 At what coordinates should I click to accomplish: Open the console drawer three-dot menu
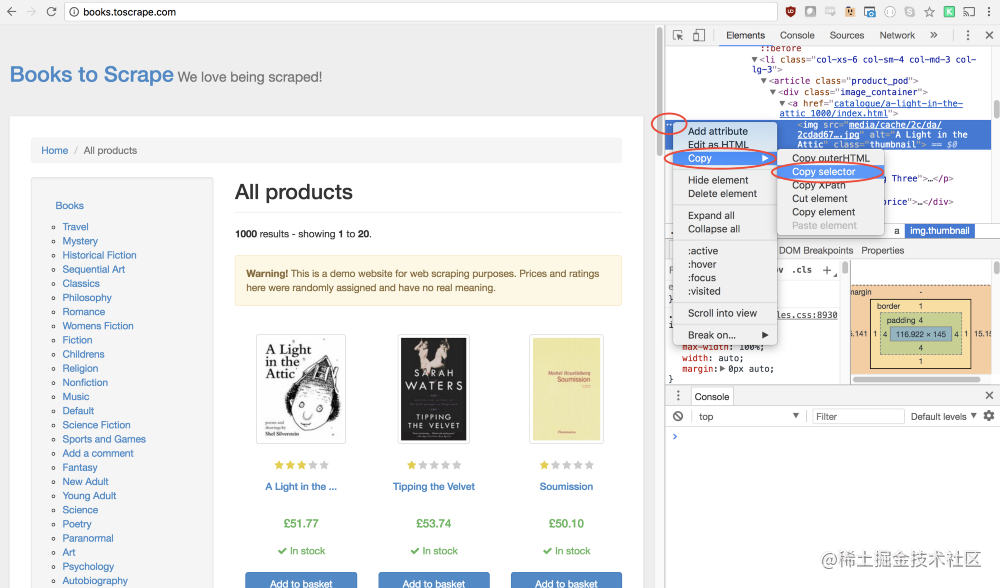pos(678,395)
